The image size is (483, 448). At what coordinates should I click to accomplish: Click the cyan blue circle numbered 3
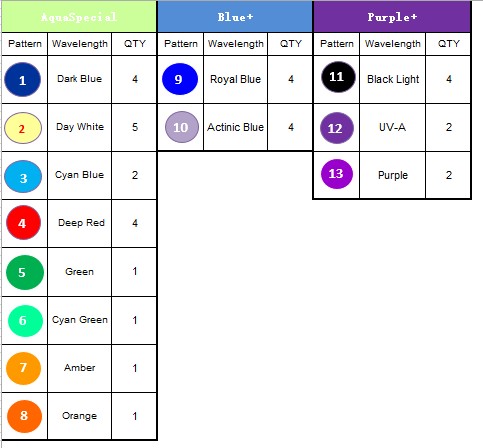click(x=23, y=177)
